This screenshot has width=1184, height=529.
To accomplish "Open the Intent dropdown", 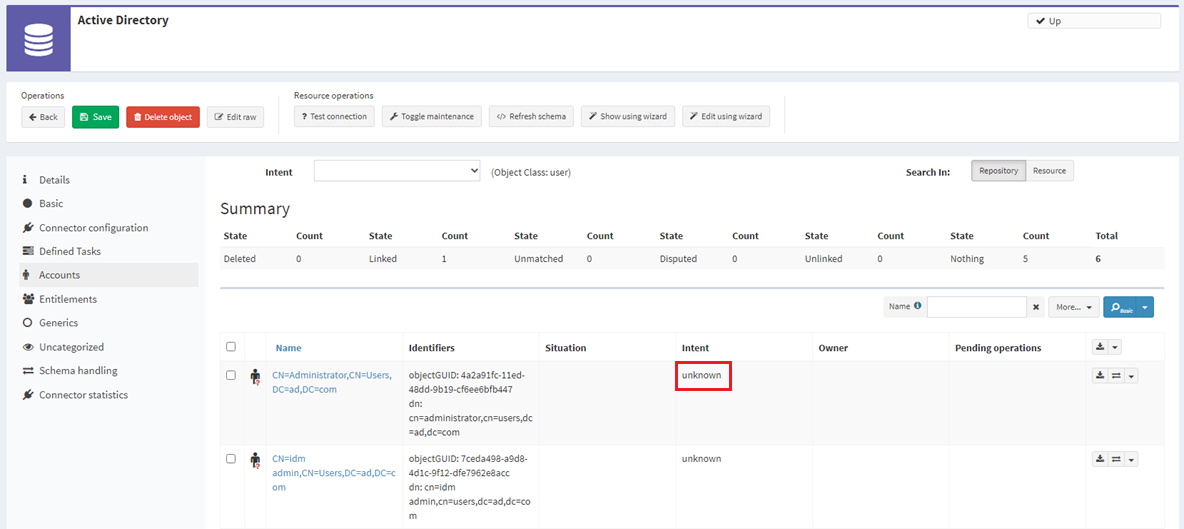I will [398, 171].
